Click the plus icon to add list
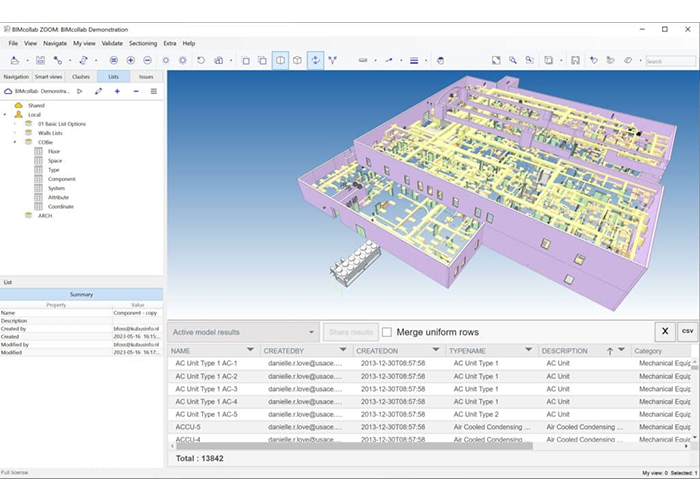Viewport: 700px width, 500px height. pos(117,91)
